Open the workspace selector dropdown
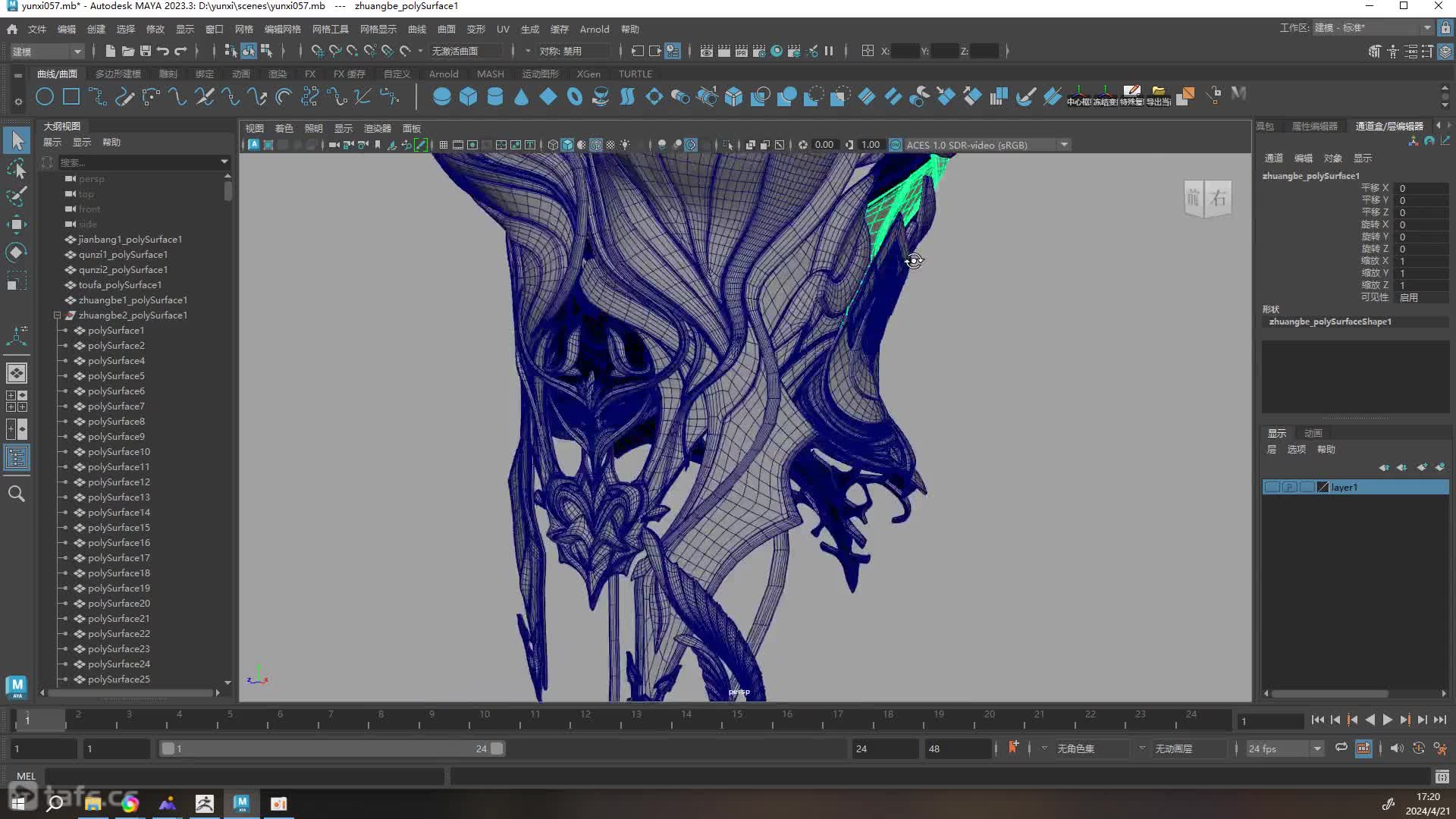The width and height of the screenshot is (1456, 819). point(1373,27)
